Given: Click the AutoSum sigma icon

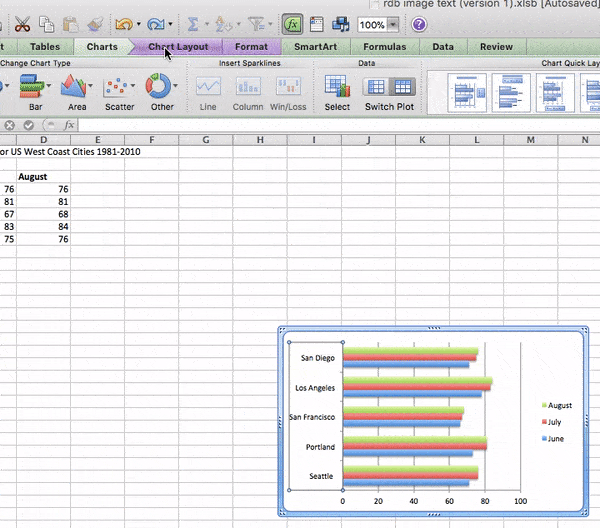Looking at the screenshot, I should click(x=195, y=23).
